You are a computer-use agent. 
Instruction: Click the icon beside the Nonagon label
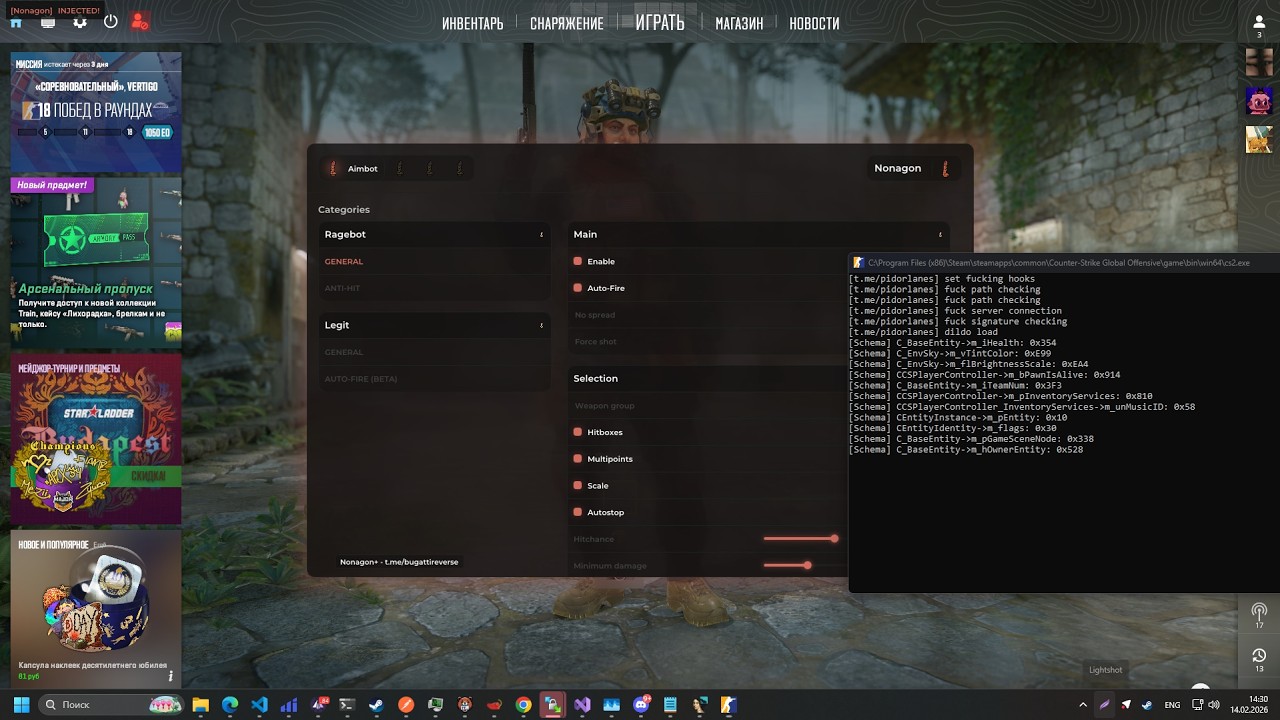click(945, 168)
